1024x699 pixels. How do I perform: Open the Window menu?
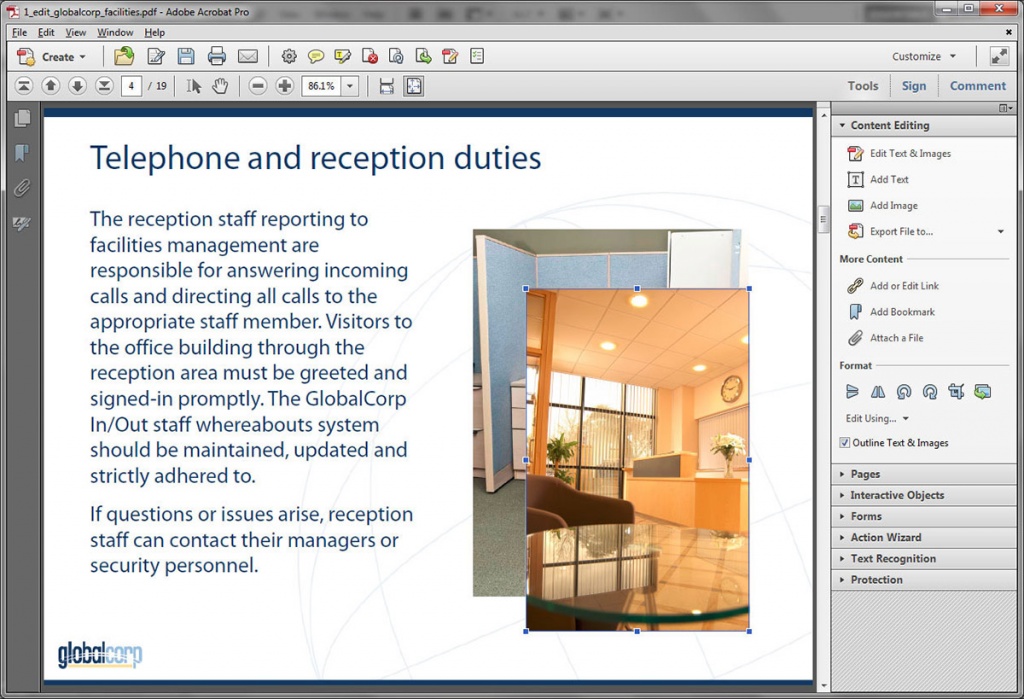coord(115,32)
